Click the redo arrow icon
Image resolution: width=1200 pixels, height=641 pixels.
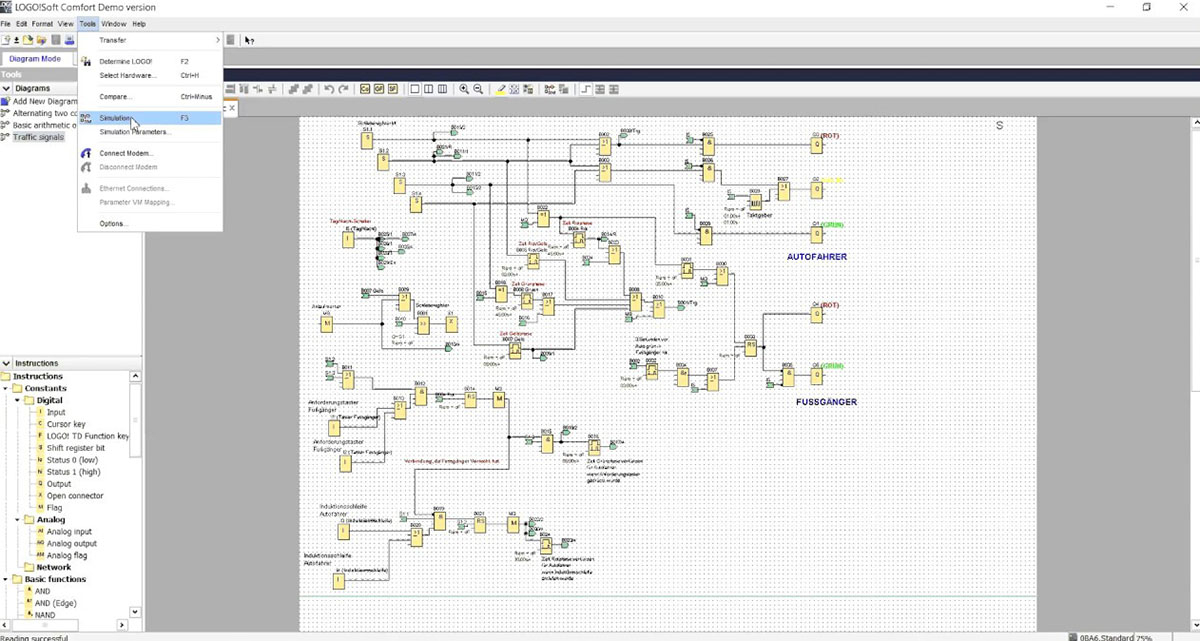pyautogui.click(x=343, y=89)
